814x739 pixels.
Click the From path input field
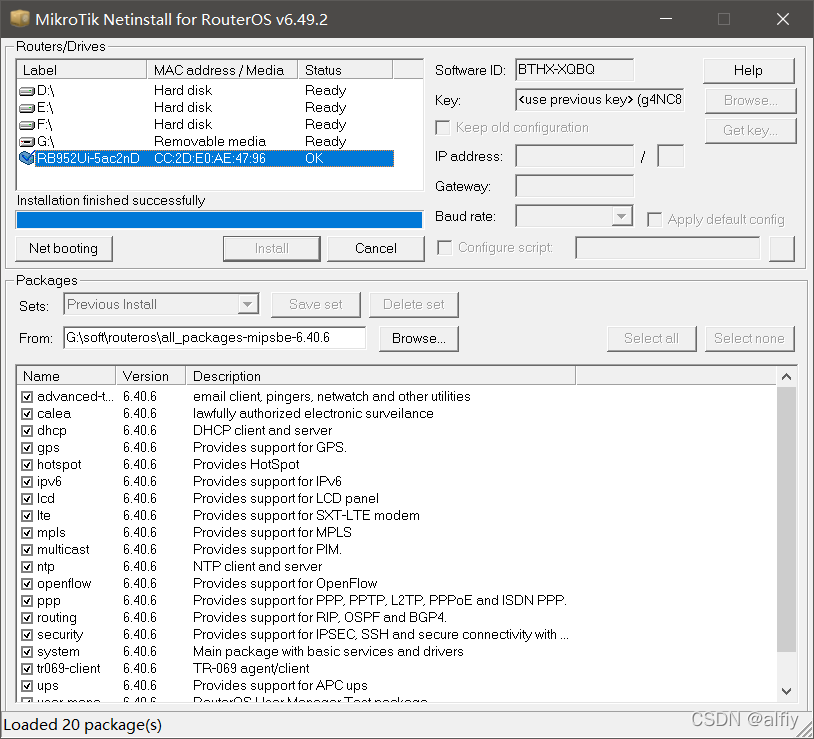(x=214, y=338)
